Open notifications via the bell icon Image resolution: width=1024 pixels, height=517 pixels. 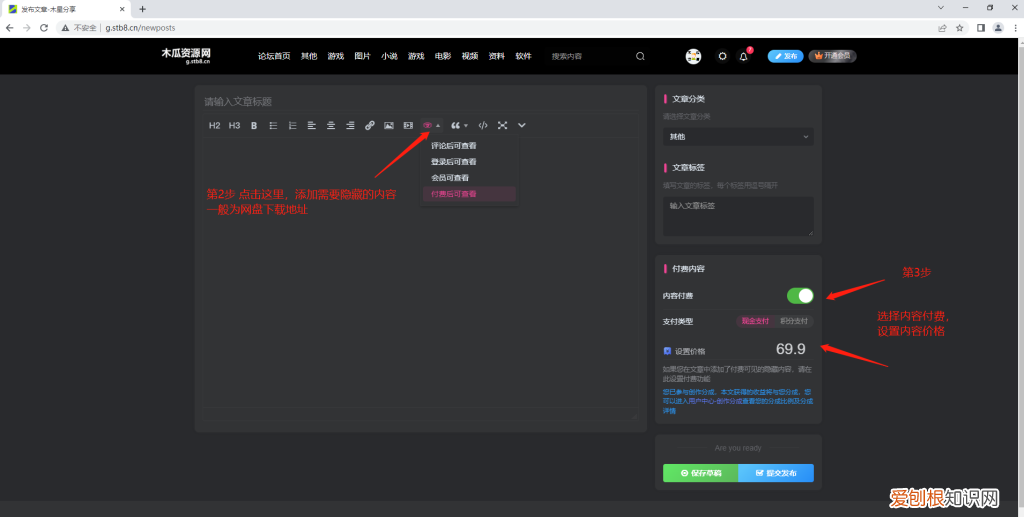tap(743, 57)
